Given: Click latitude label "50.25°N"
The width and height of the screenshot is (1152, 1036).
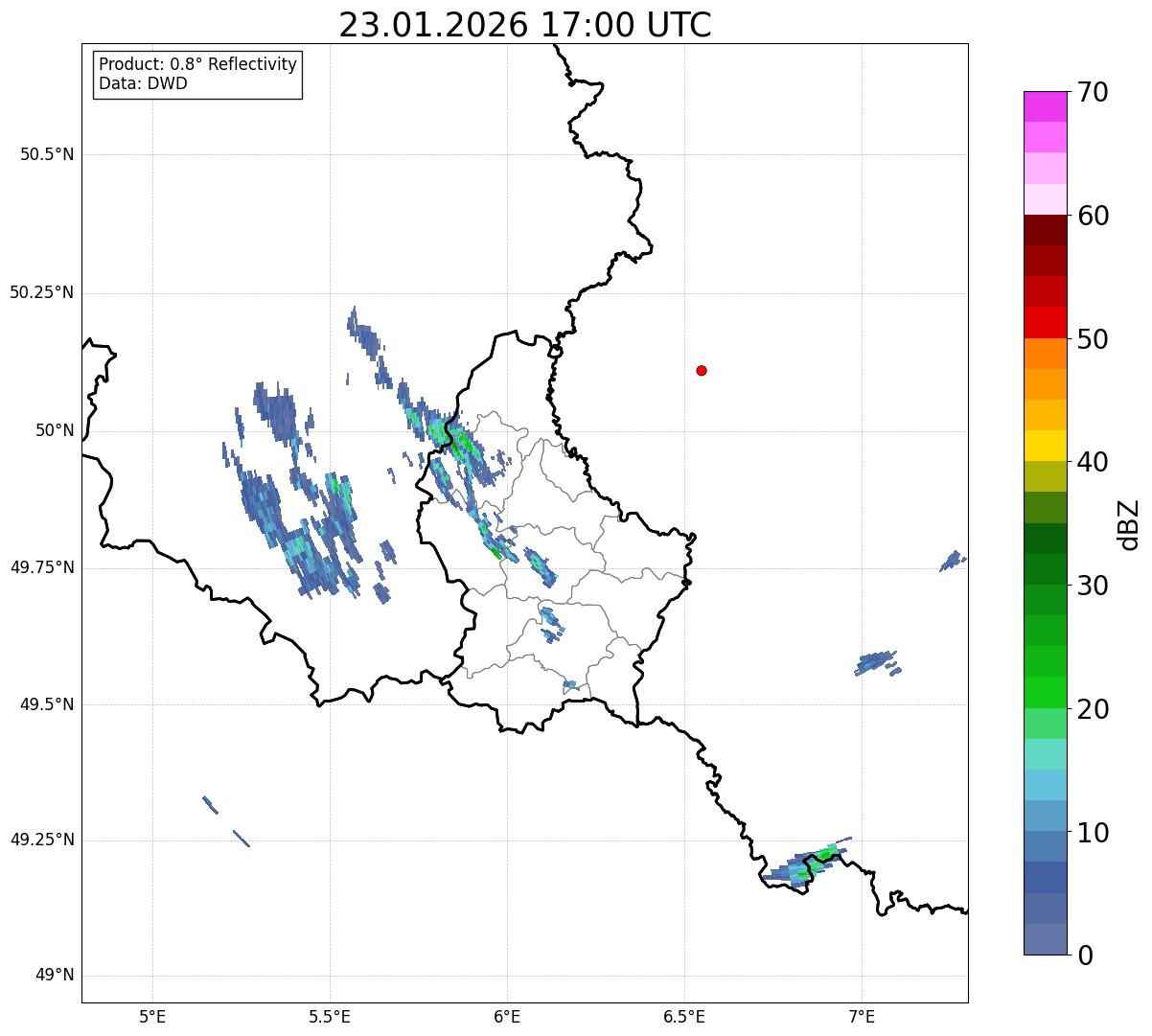Looking at the screenshot, I should pos(41,292).
